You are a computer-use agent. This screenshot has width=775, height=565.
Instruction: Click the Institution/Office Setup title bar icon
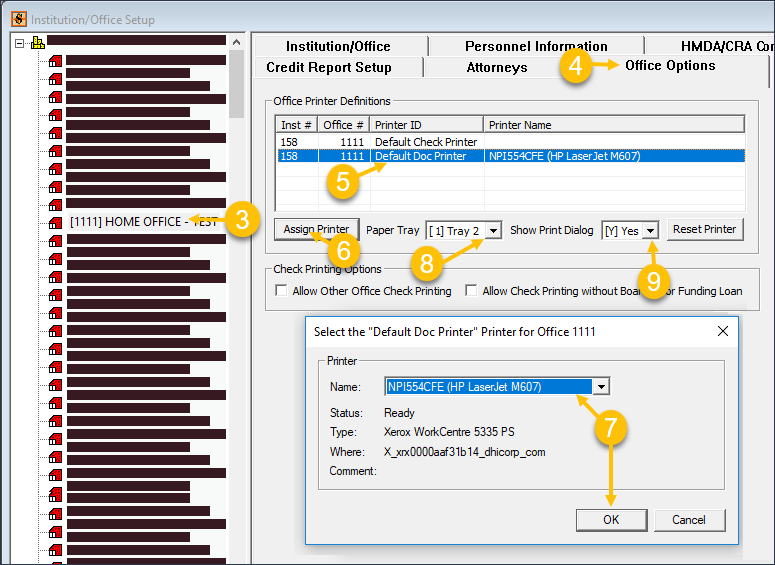18,19
